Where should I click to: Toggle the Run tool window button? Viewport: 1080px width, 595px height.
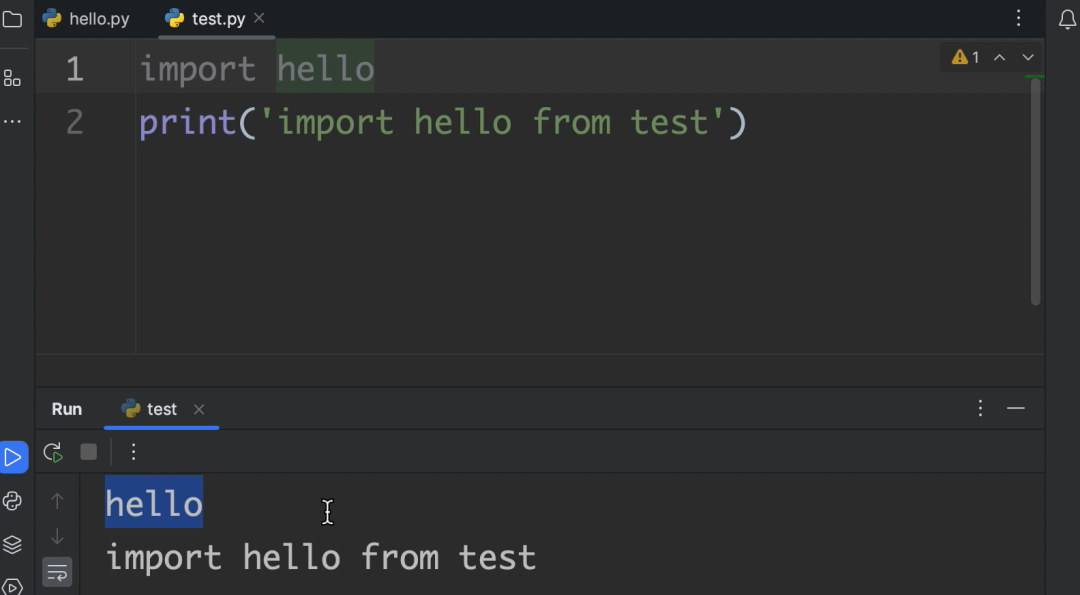coord(13,457)
